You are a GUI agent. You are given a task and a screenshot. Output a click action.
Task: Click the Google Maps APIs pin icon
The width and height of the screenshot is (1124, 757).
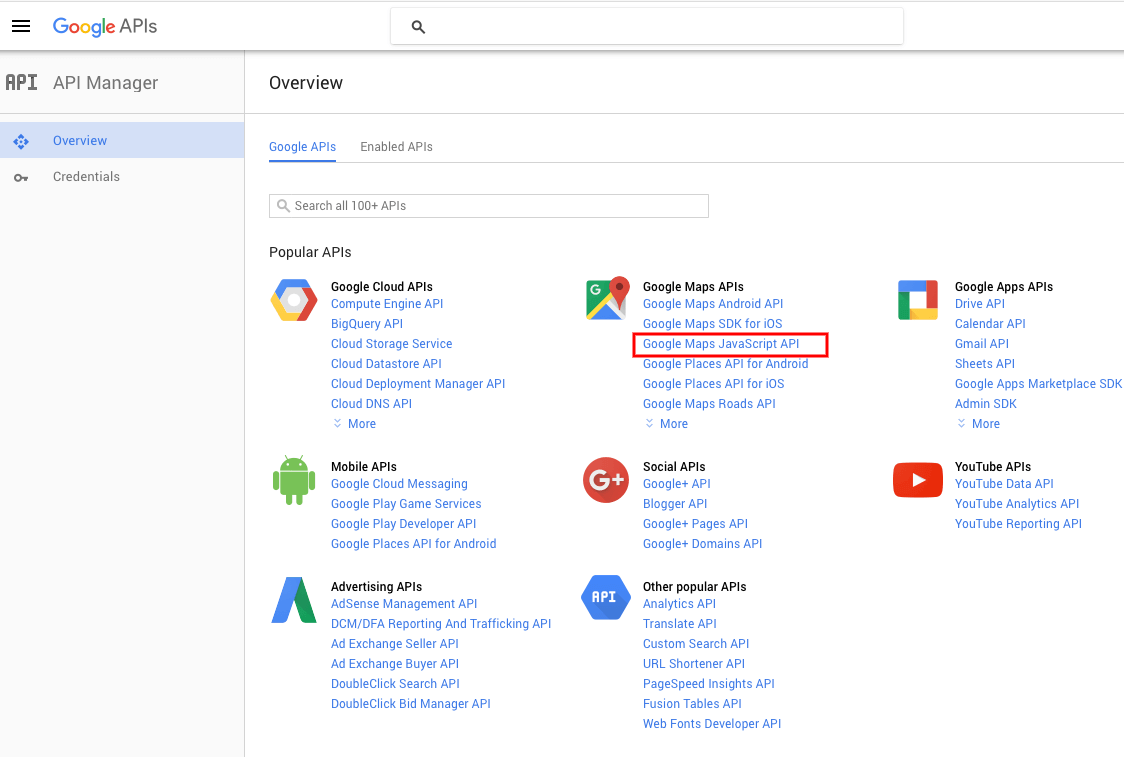click(x=606, y=299)
